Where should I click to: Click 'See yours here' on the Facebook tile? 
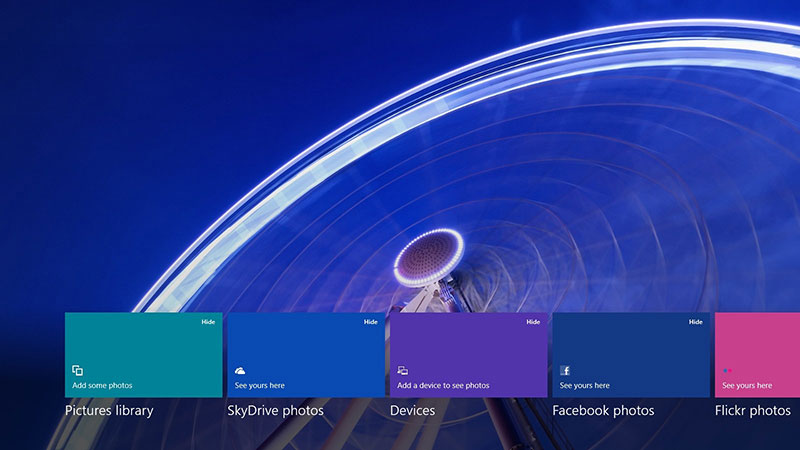point(585,386)
